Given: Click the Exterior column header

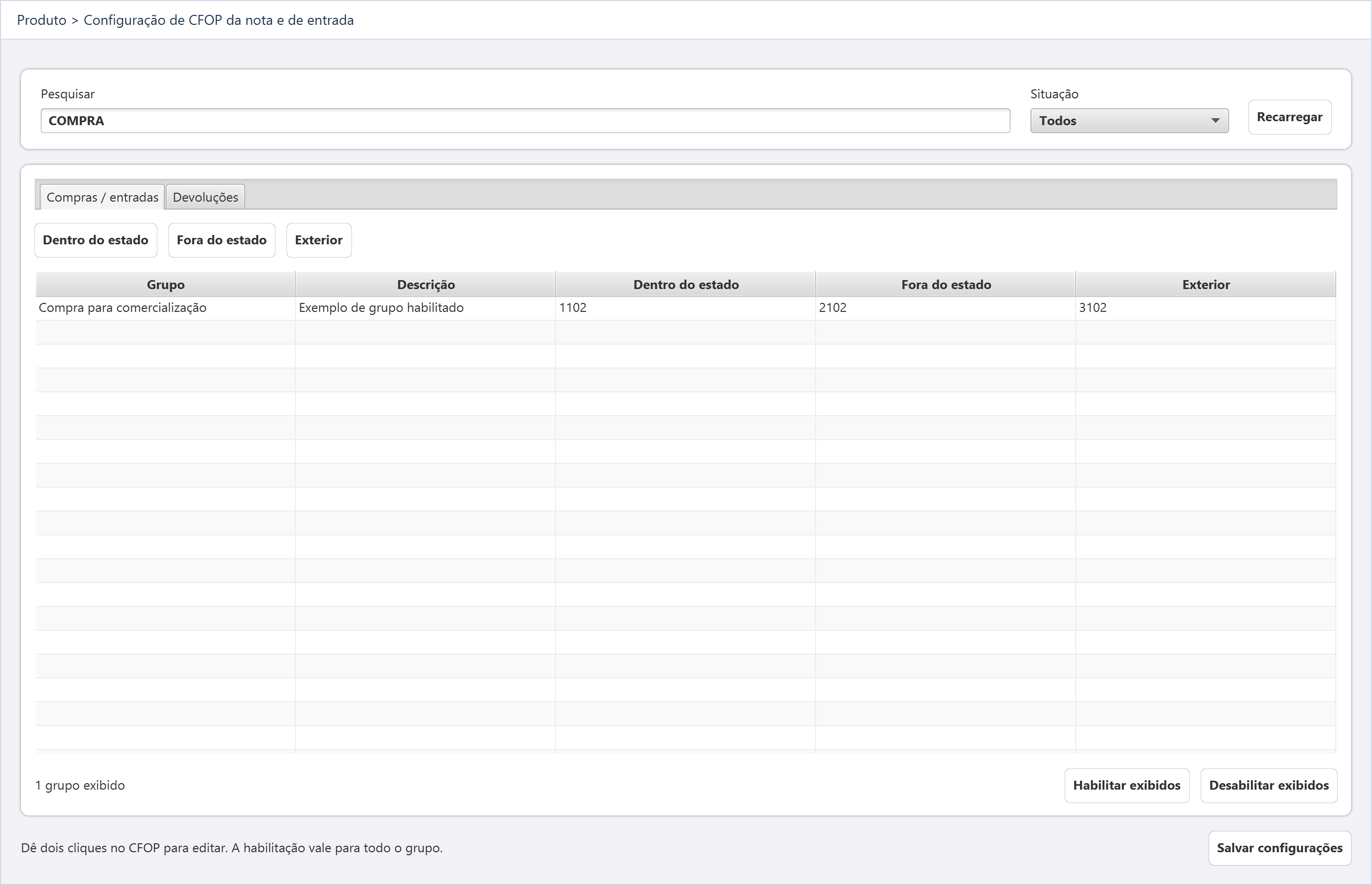Looking at the screenshot, I should pyautogui.click(x=1205, y=285).
